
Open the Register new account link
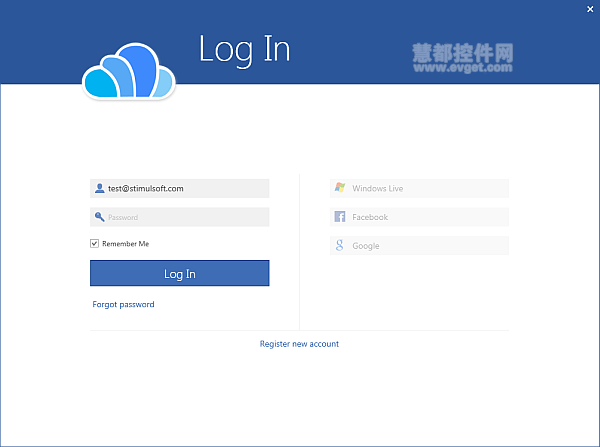pyautogui.click(x=299, y=344)
